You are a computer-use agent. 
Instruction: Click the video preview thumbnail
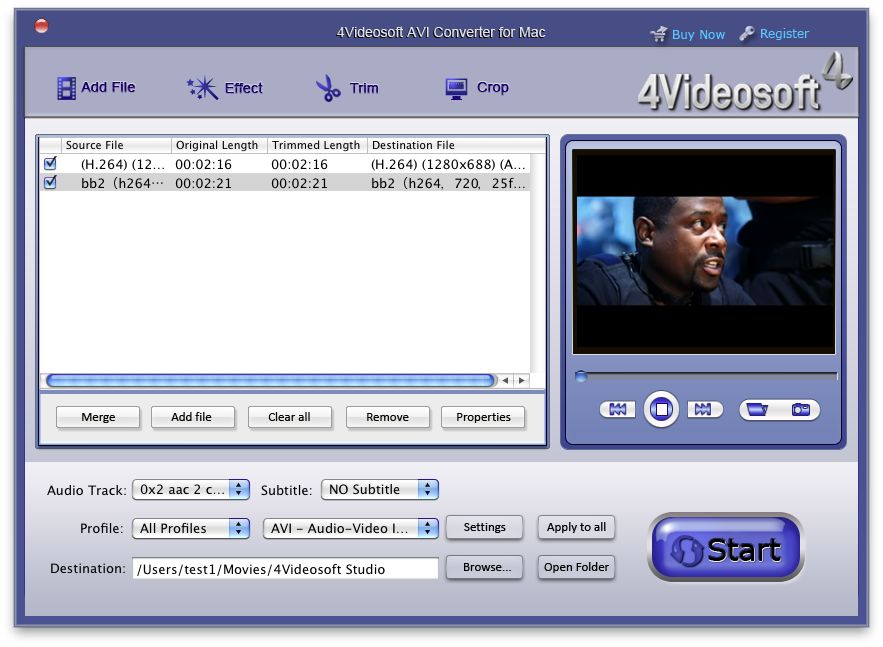[704, 252]
